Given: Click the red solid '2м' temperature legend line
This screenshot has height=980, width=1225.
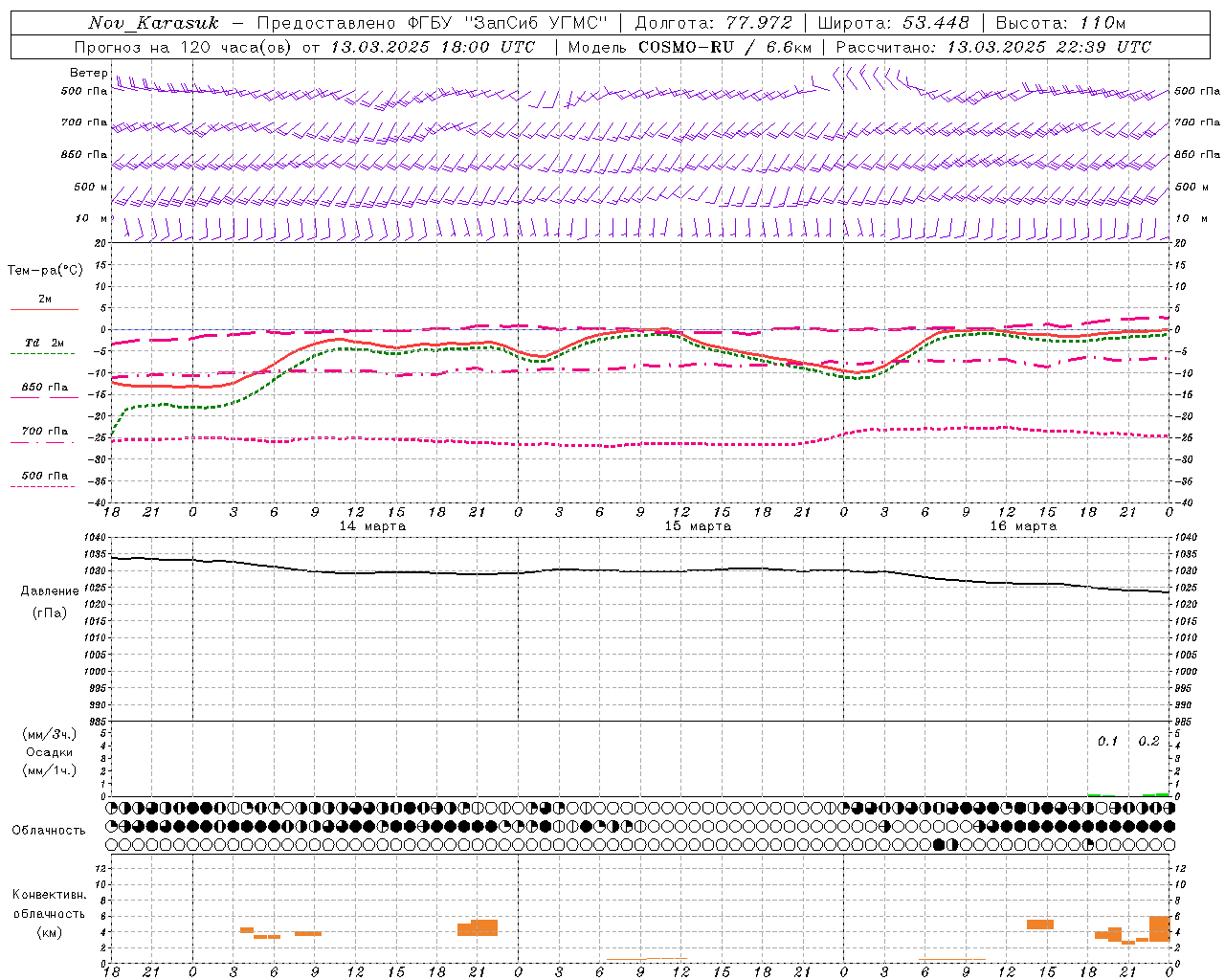Looking at the screenshot, I should [x=44, y=309].
